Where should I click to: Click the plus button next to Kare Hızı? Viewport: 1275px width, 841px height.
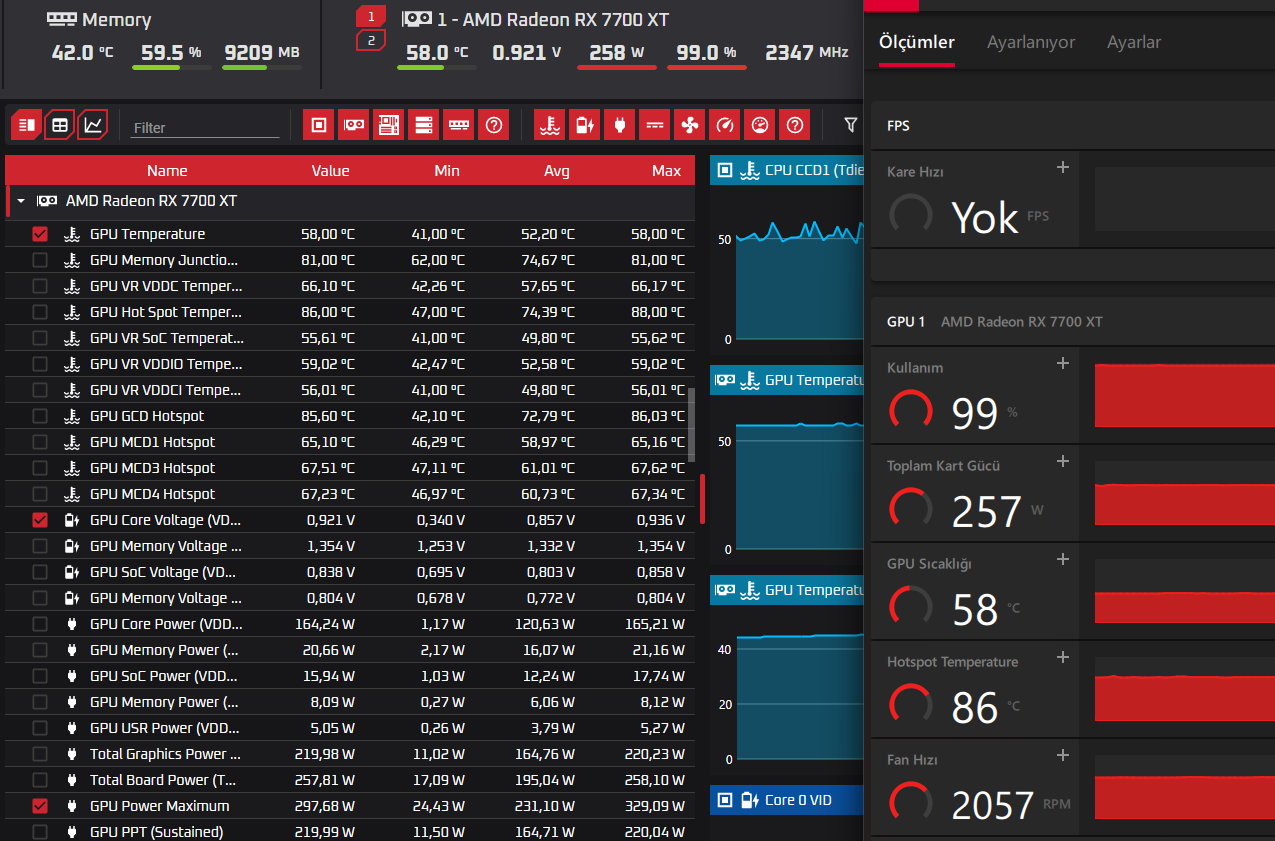1063,167
